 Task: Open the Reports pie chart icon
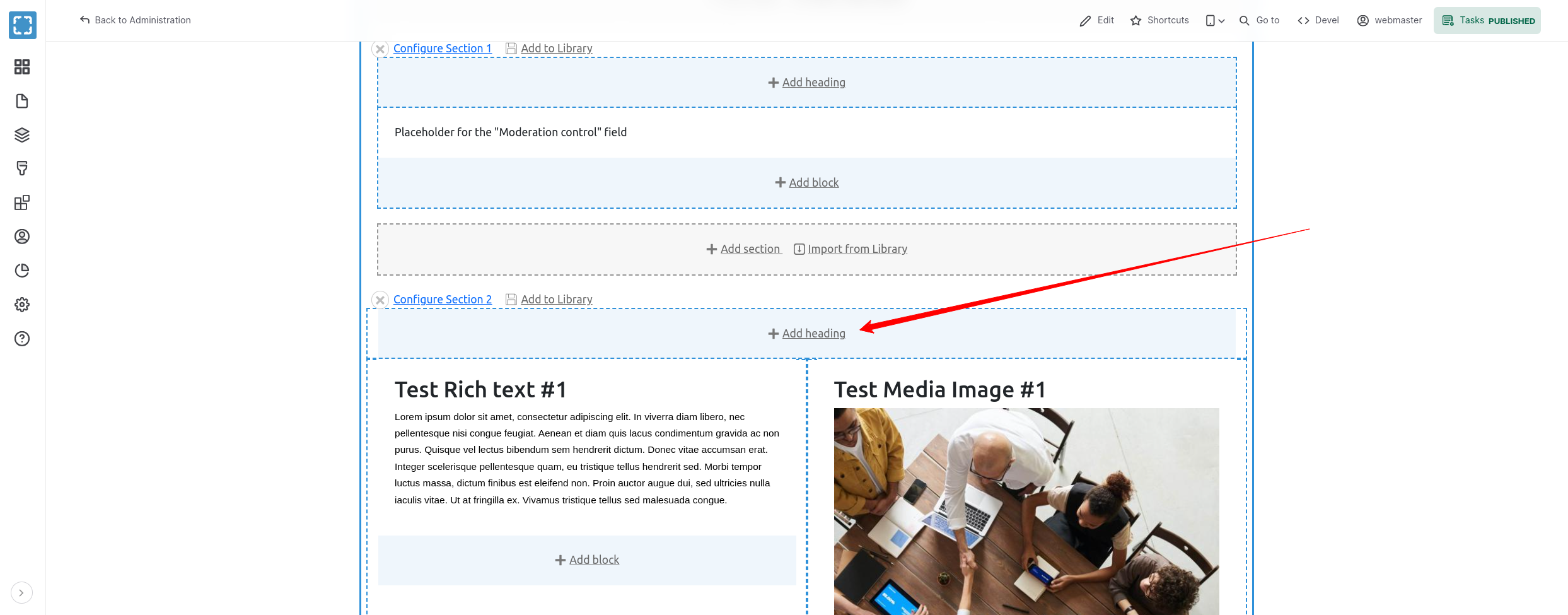(22, 271)
